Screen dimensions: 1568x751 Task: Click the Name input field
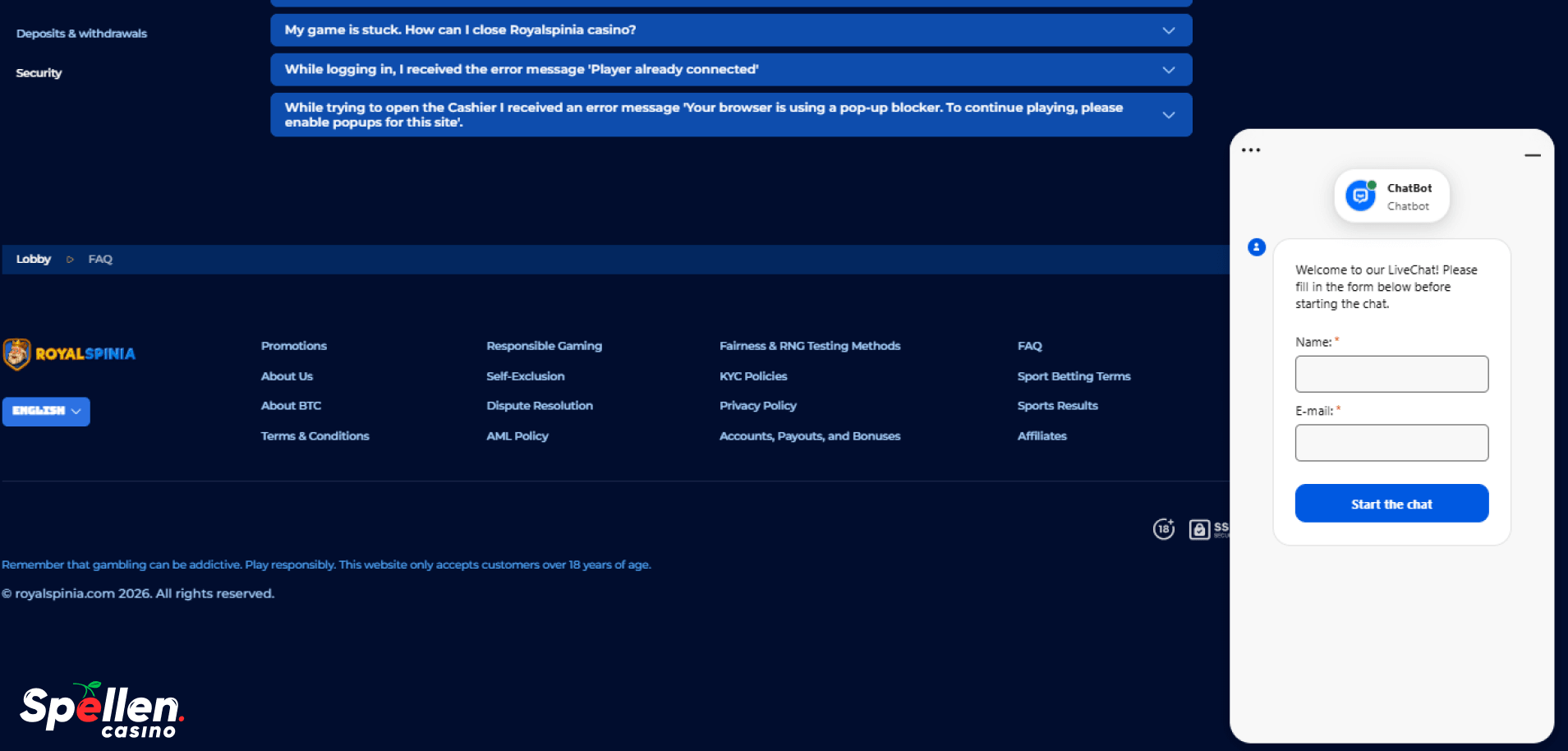click(1391, 374)
